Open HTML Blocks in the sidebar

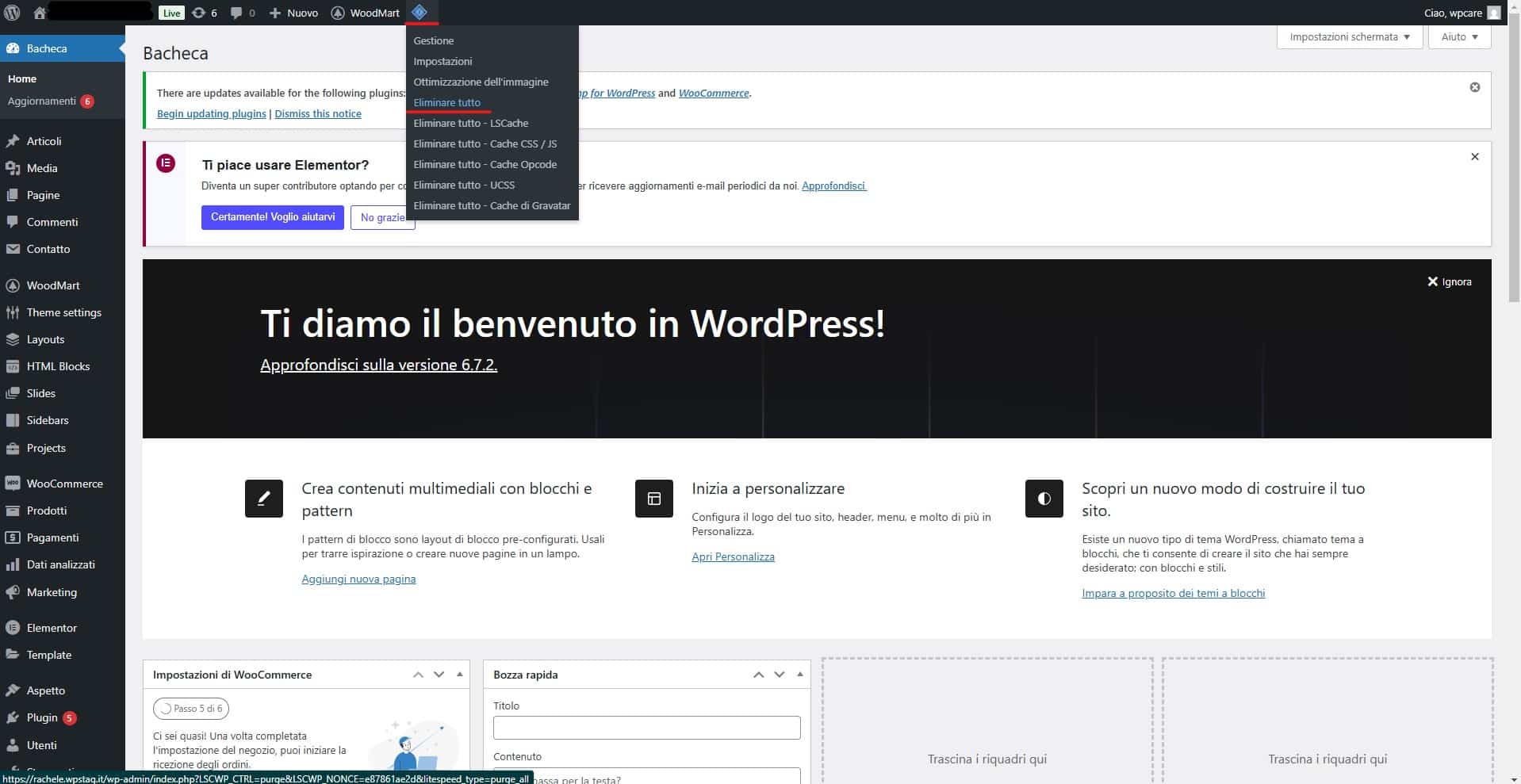[63, 366]
